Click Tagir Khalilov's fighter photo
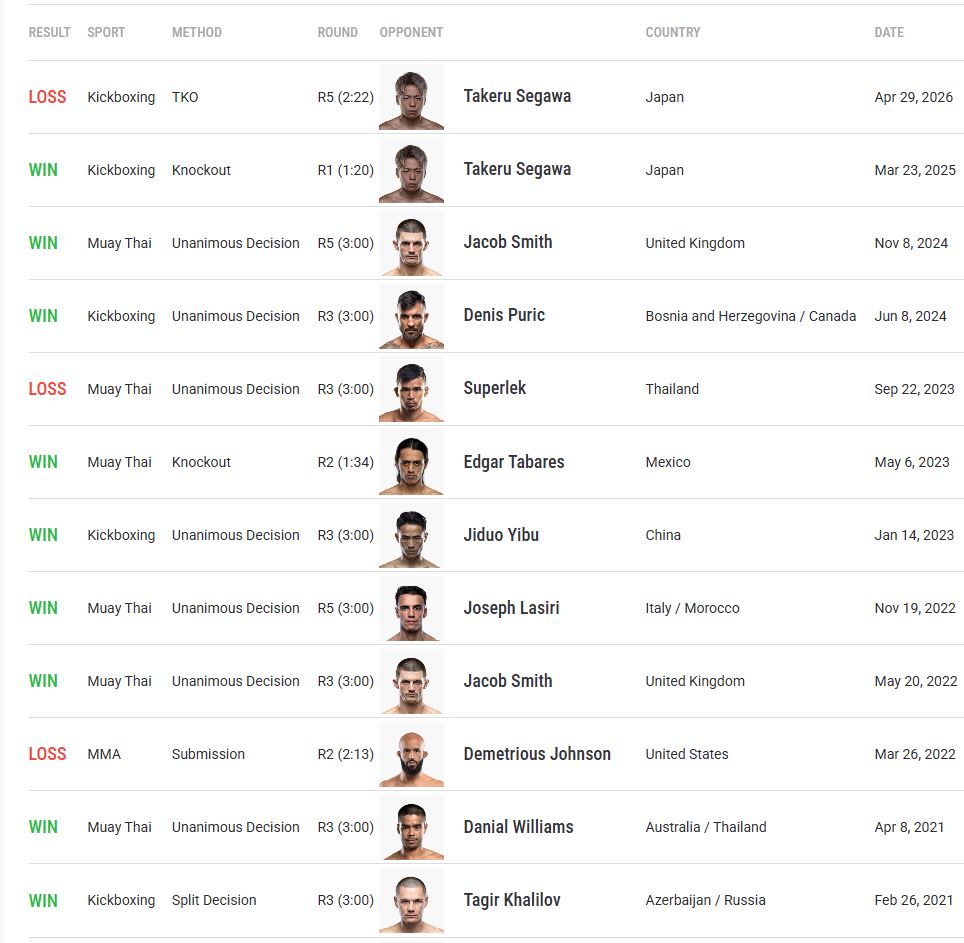This screenshot has height=943, width=964. pos(411,900)
